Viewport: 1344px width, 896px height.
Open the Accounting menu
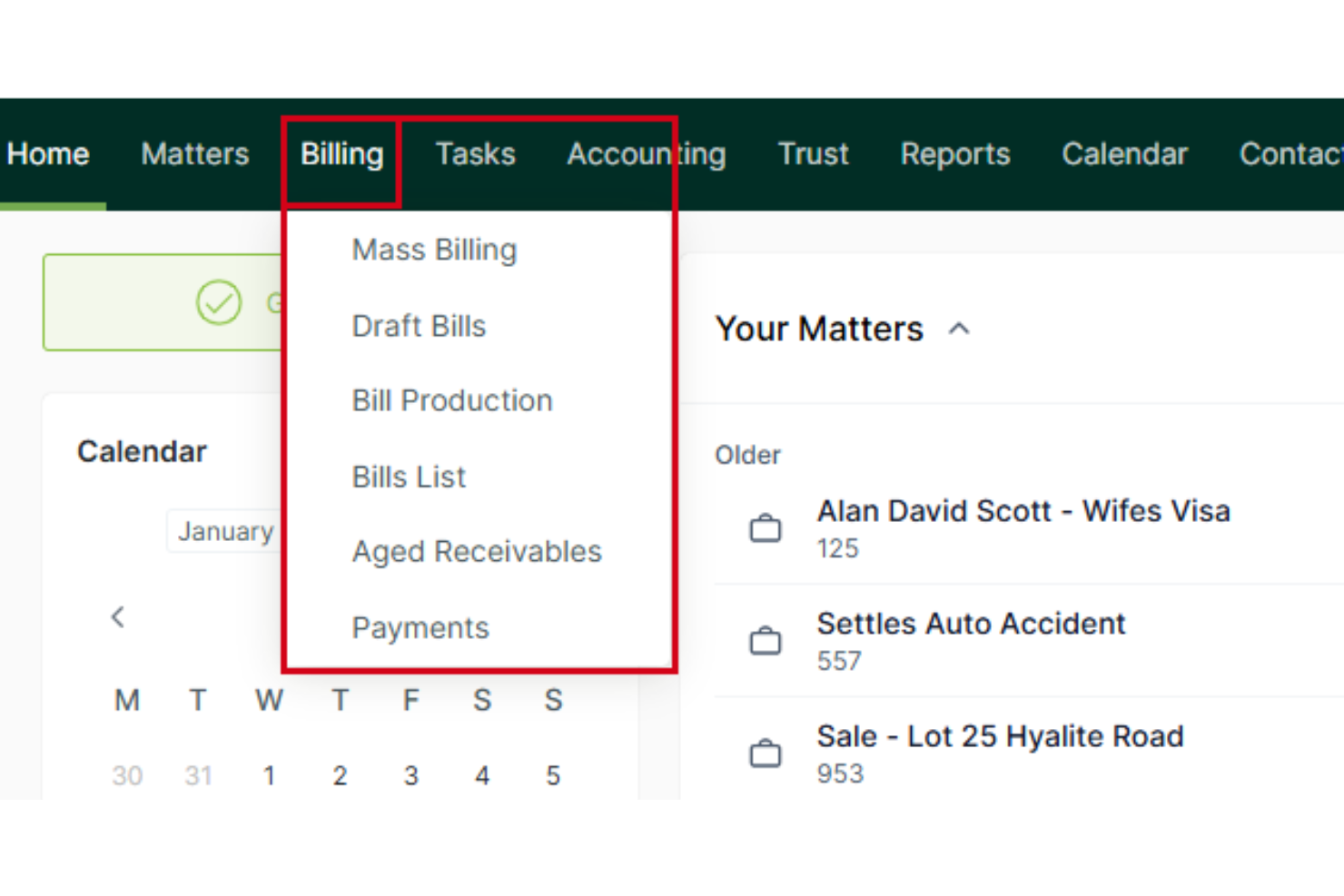[646, 154]
